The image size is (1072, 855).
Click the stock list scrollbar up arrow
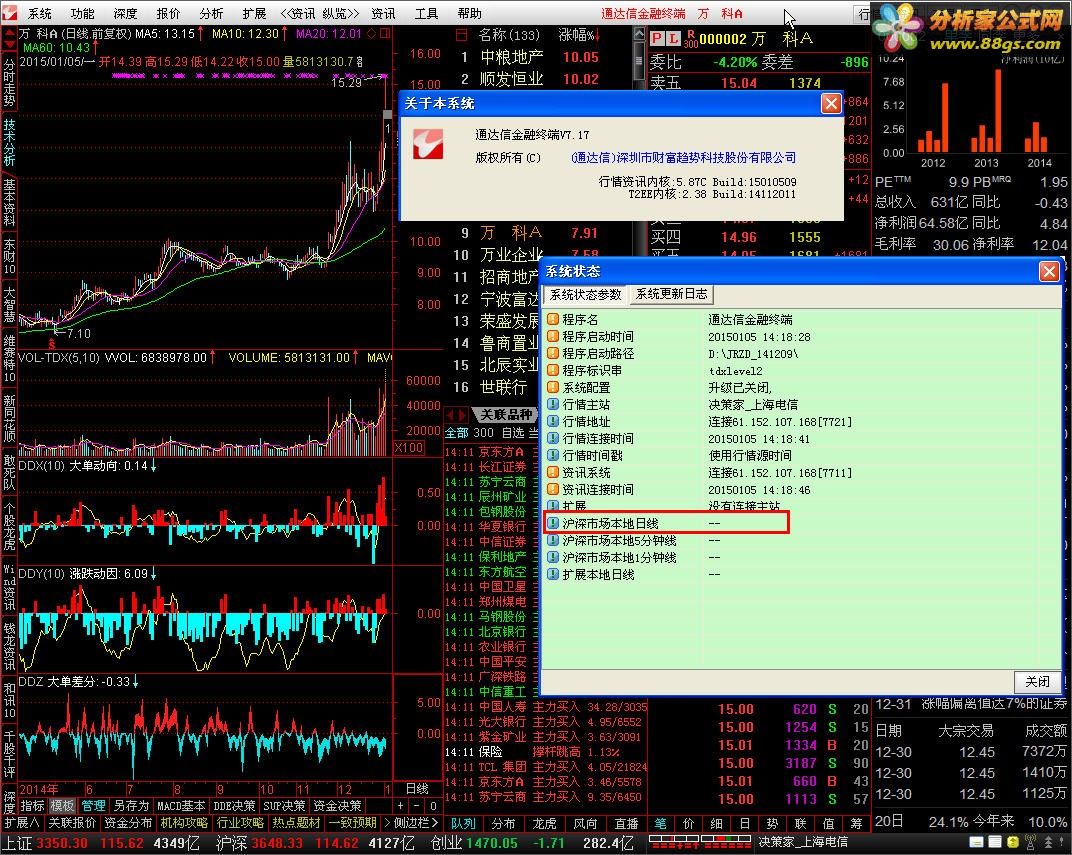click(x=639, y=33)
